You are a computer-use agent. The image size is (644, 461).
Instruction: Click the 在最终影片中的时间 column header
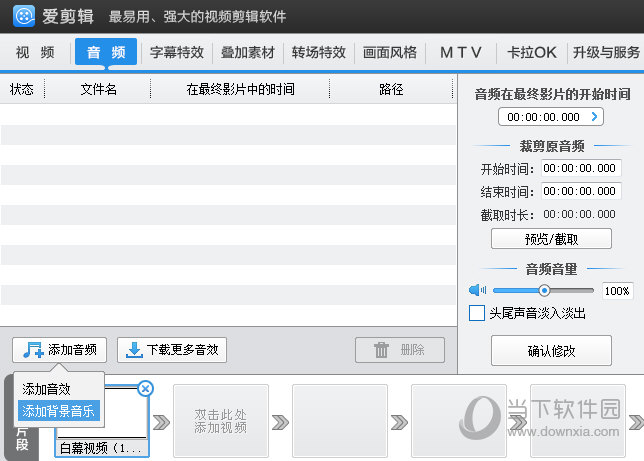(240, 89)
